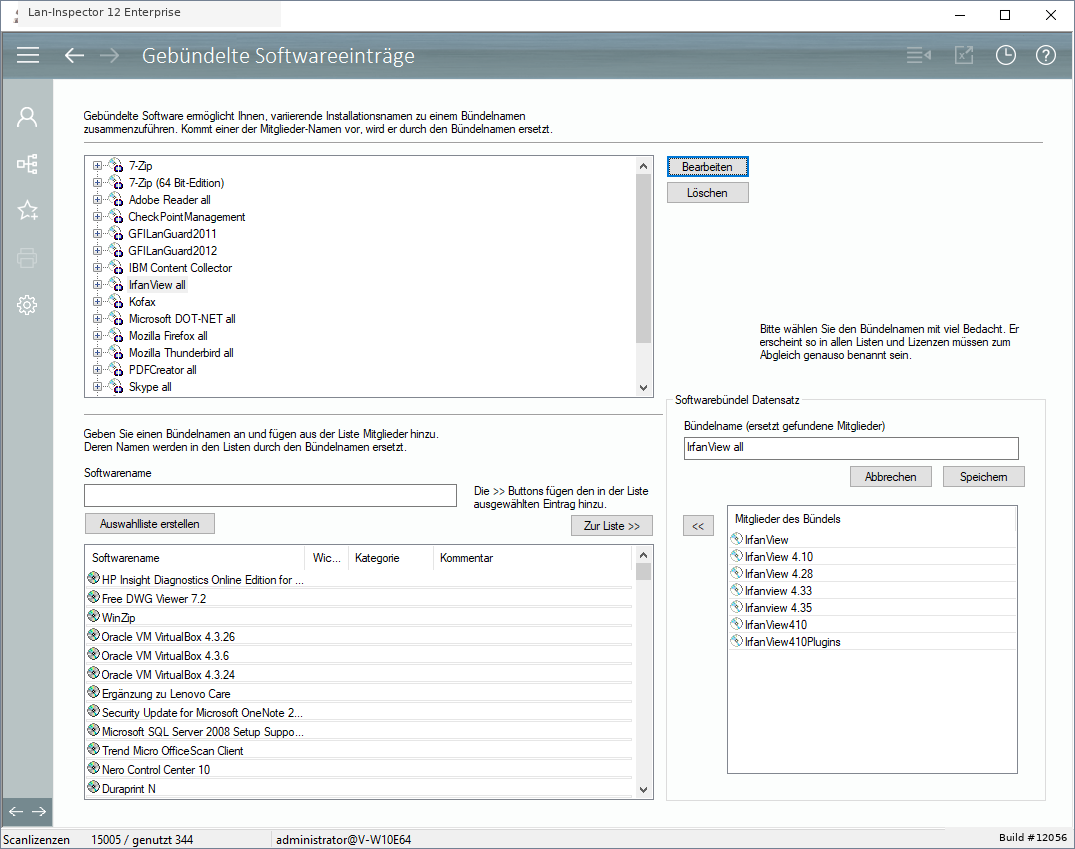Click the bottom-left sidebar right arrow

click(x=39, y=812)
